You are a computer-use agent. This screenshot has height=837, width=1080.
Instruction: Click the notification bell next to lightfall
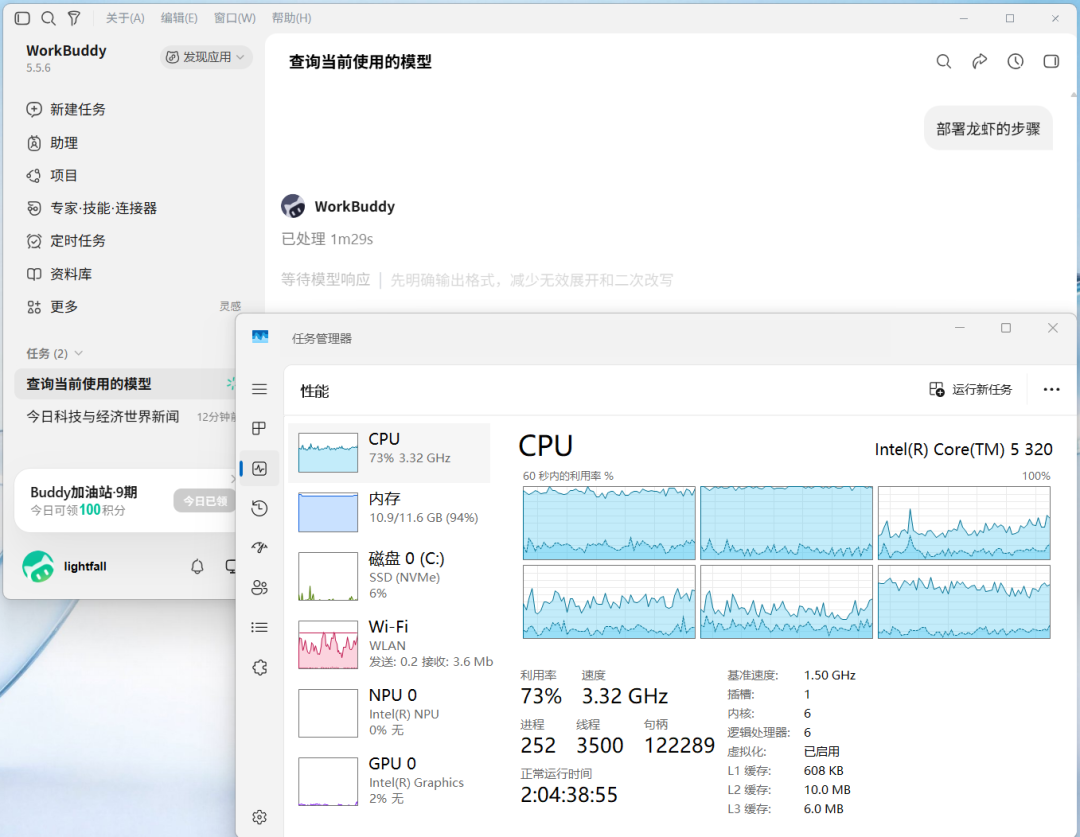point(197,566)
